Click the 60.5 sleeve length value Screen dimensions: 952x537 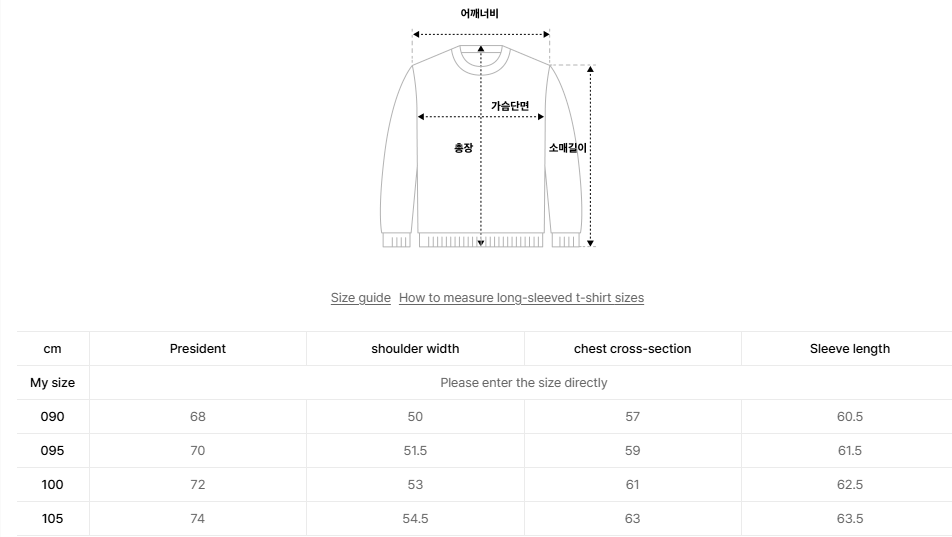[x=849, y=417]
